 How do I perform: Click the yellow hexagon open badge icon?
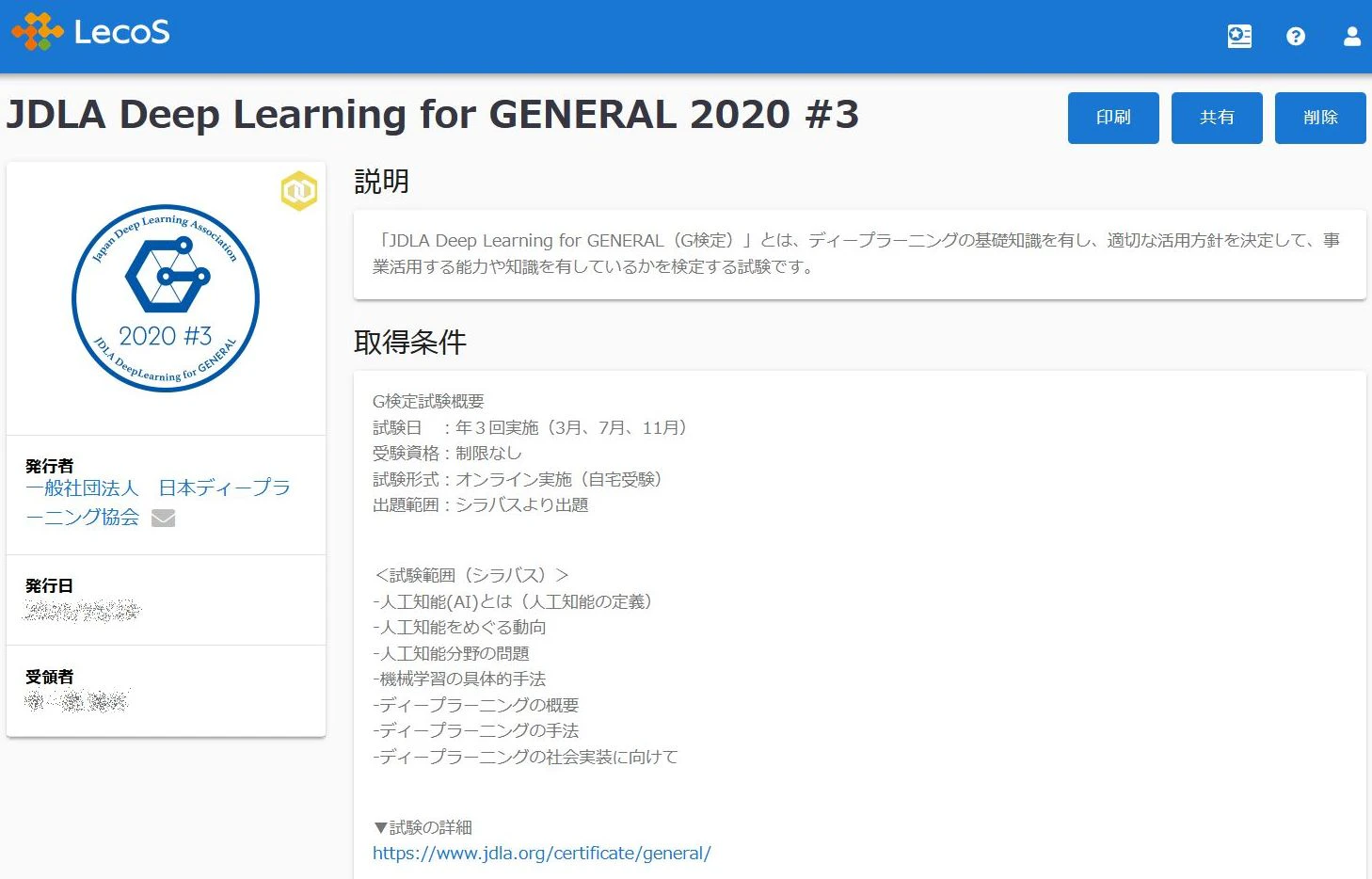(x=299, y=191)
